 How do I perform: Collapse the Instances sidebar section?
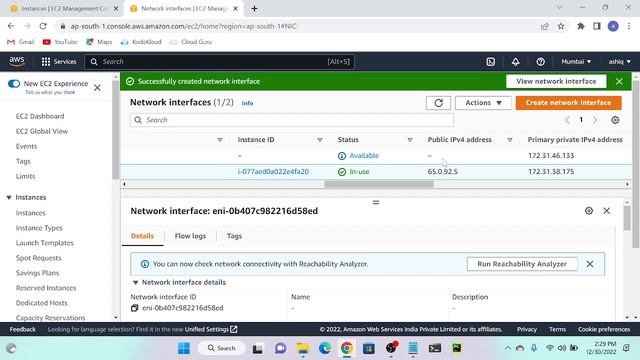pos(9,198)
